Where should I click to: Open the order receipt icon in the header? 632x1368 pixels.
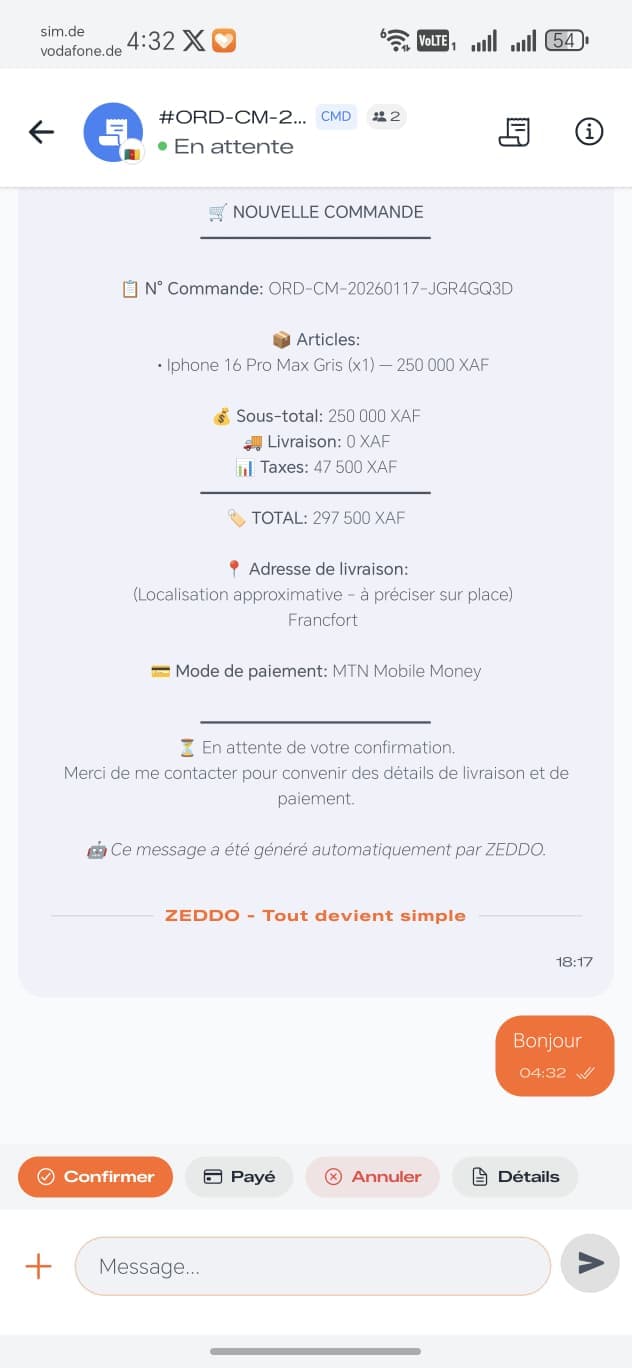click(514, 131)
